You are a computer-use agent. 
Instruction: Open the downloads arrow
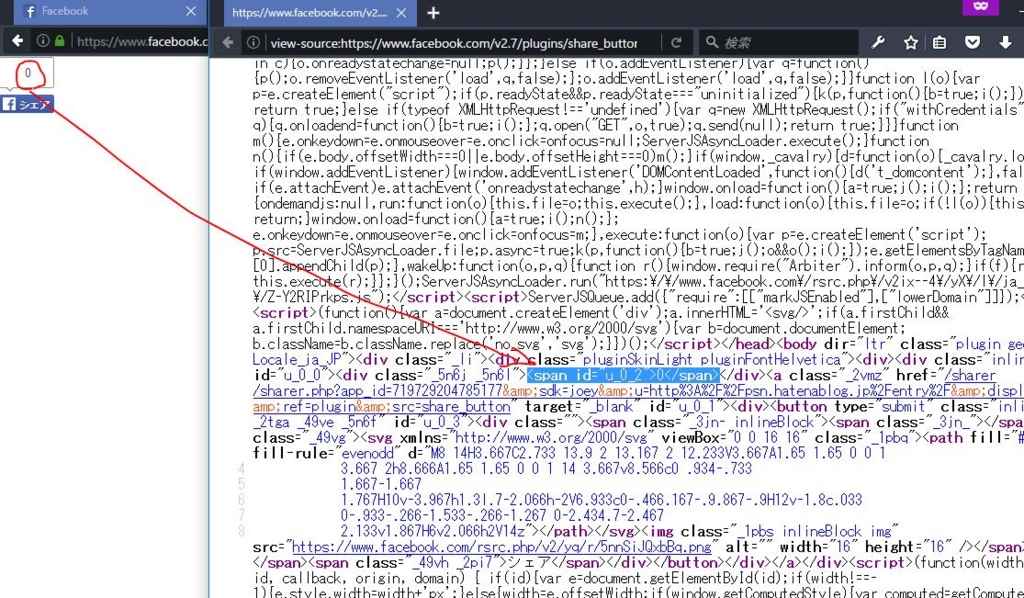coord(1005,42)
